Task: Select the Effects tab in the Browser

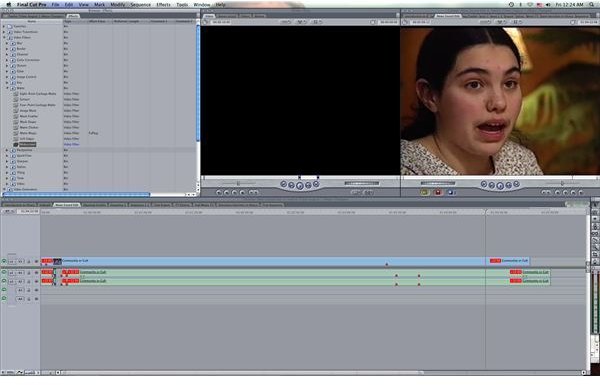Action: (x=73, y=16)
